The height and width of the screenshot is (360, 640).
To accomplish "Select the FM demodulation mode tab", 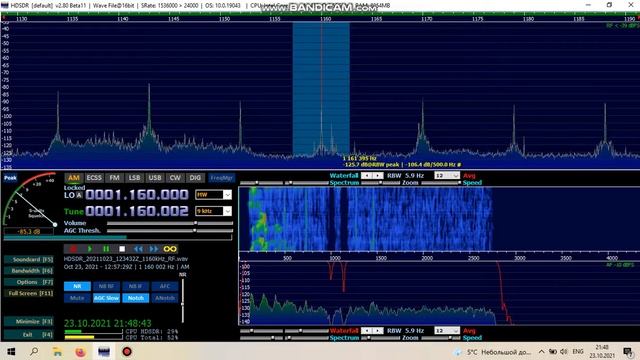I will pos(114,178).
